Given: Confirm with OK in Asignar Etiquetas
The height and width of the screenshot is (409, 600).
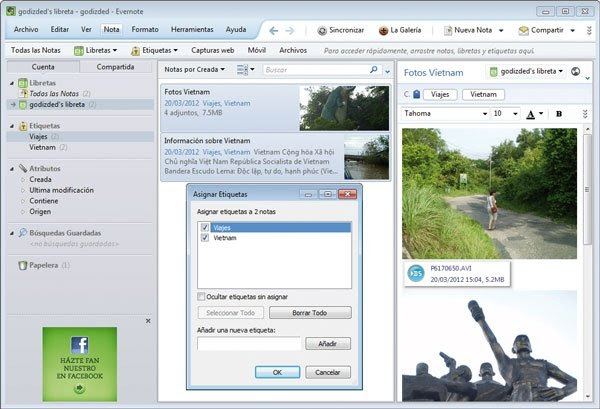Looking at the screenshot, I should click(277, 372).
